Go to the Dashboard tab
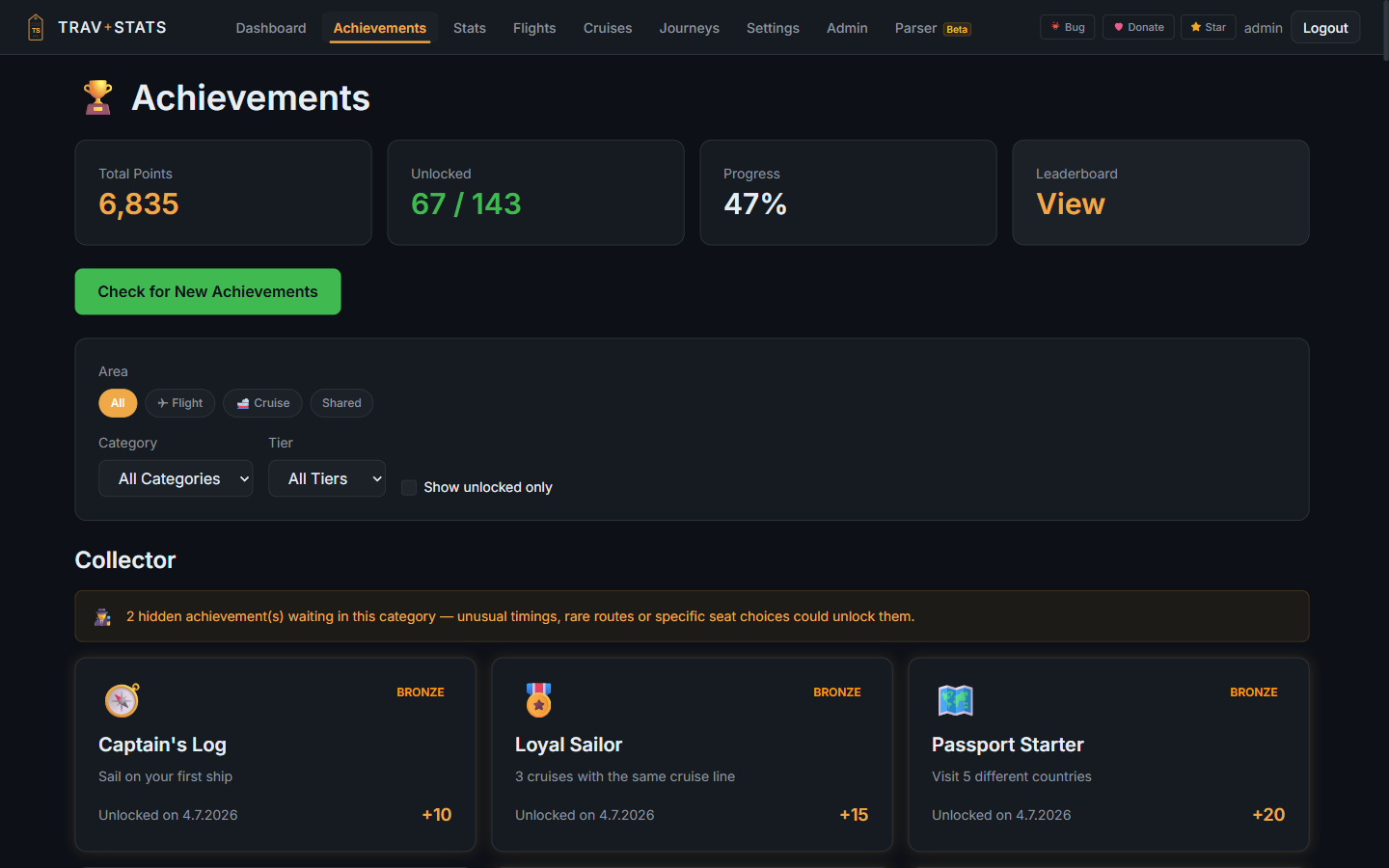The height and width of the screenshot is (868, 1389). click(x=271, y=28)
